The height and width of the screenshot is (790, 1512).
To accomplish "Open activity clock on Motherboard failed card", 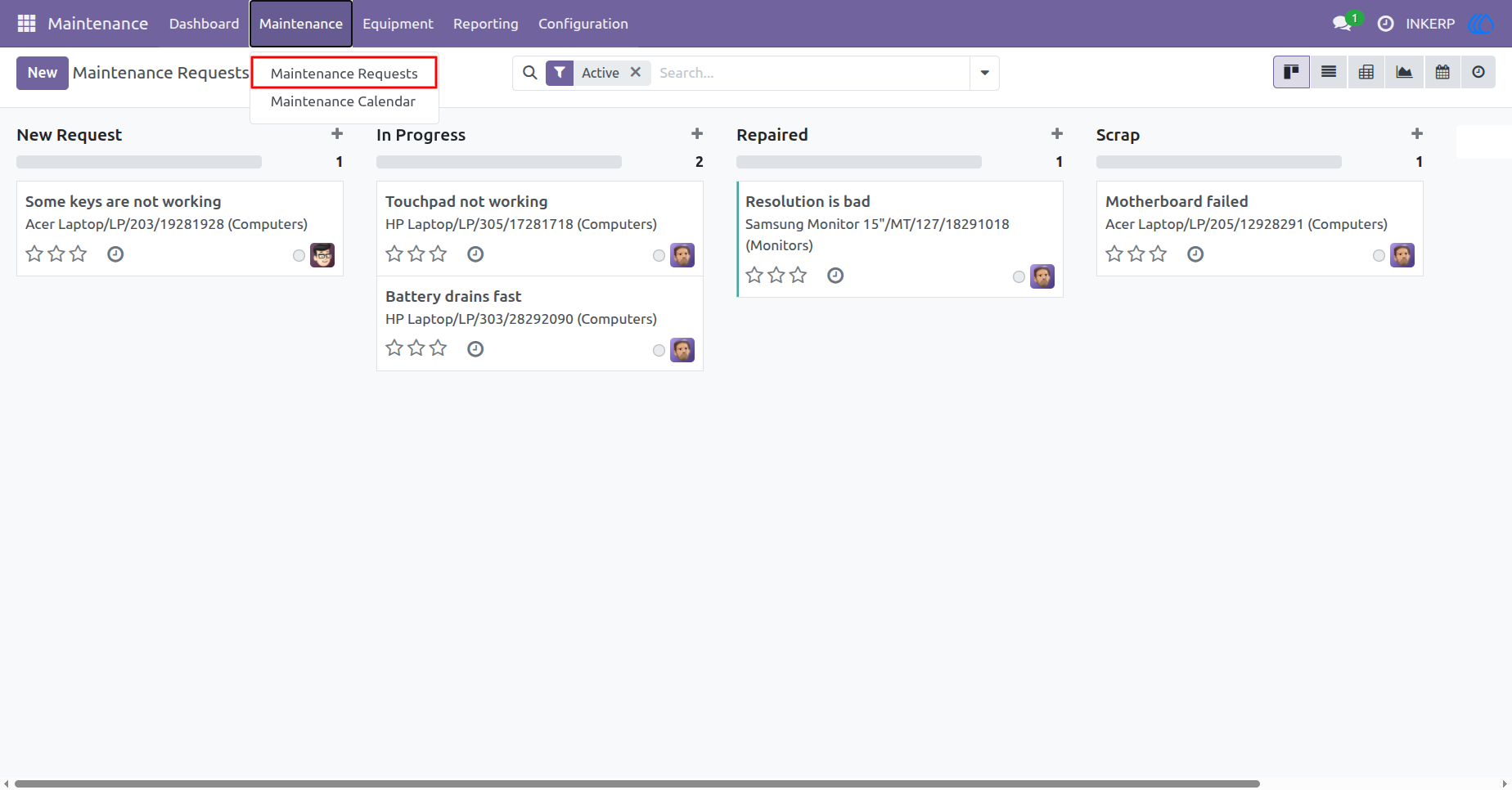I will (x=1195, y=254).
